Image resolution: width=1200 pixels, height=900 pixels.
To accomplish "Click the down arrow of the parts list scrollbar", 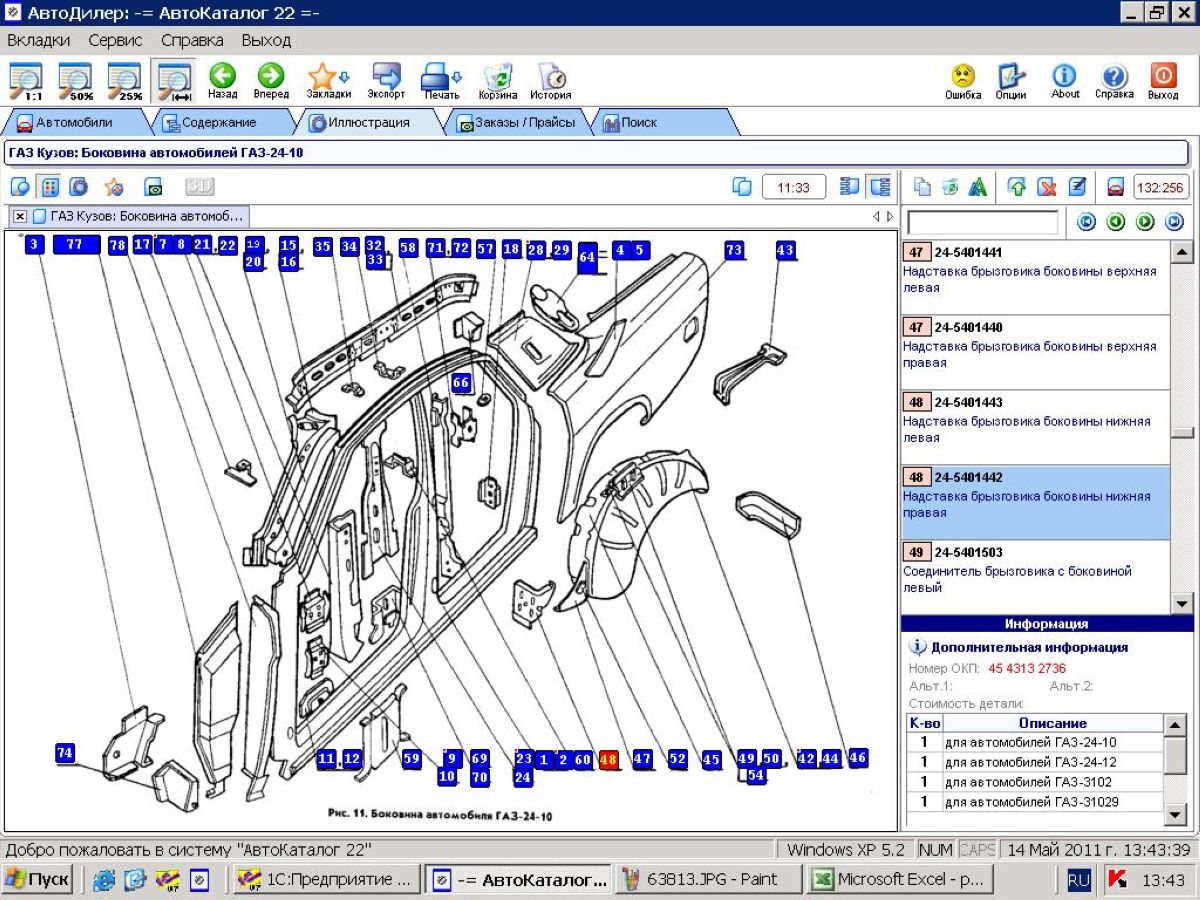I will coord(1182,603).
